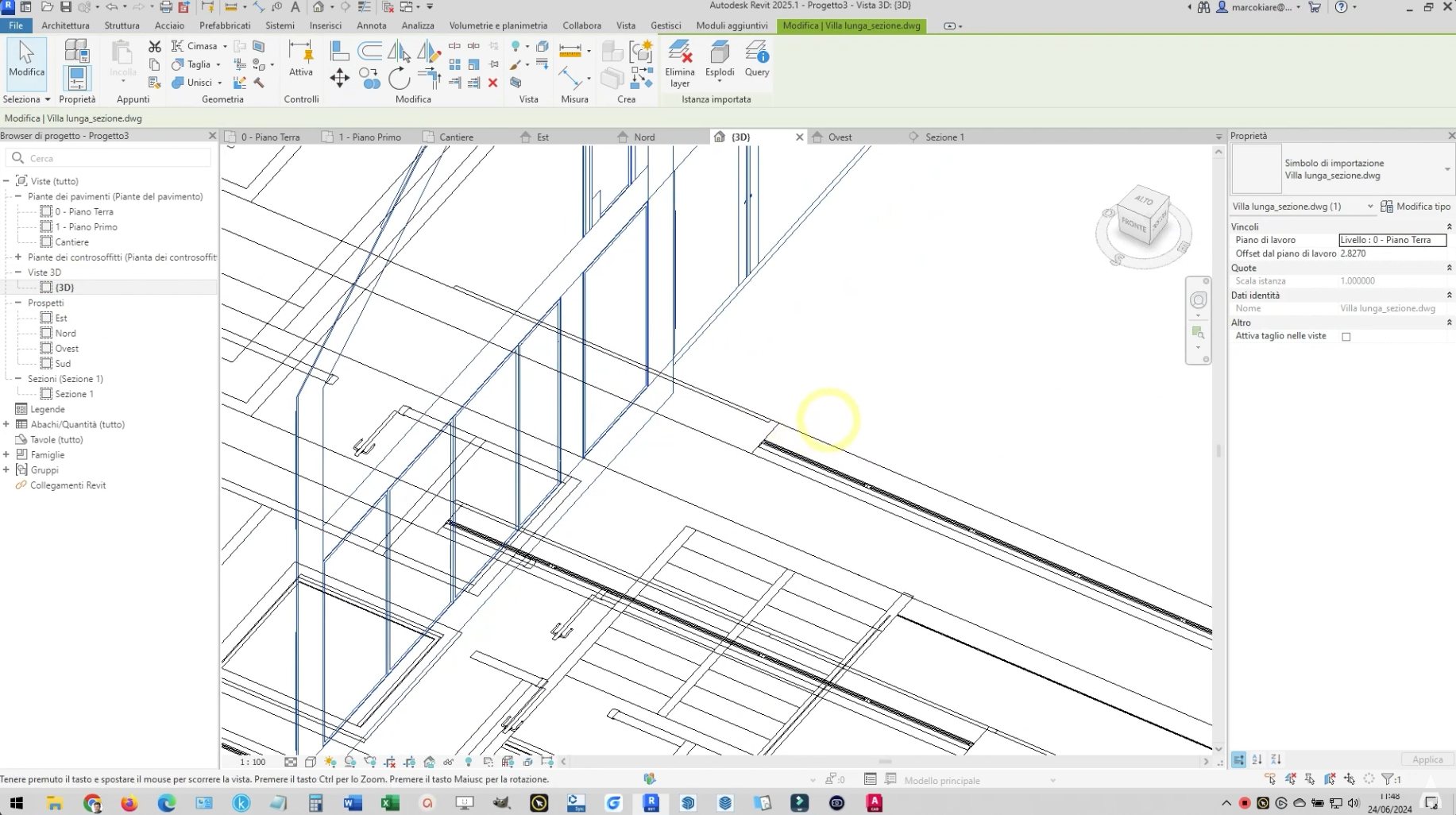Click the Attiva controls icon
Screen dimensions: 1456x815
coord(301,54)
